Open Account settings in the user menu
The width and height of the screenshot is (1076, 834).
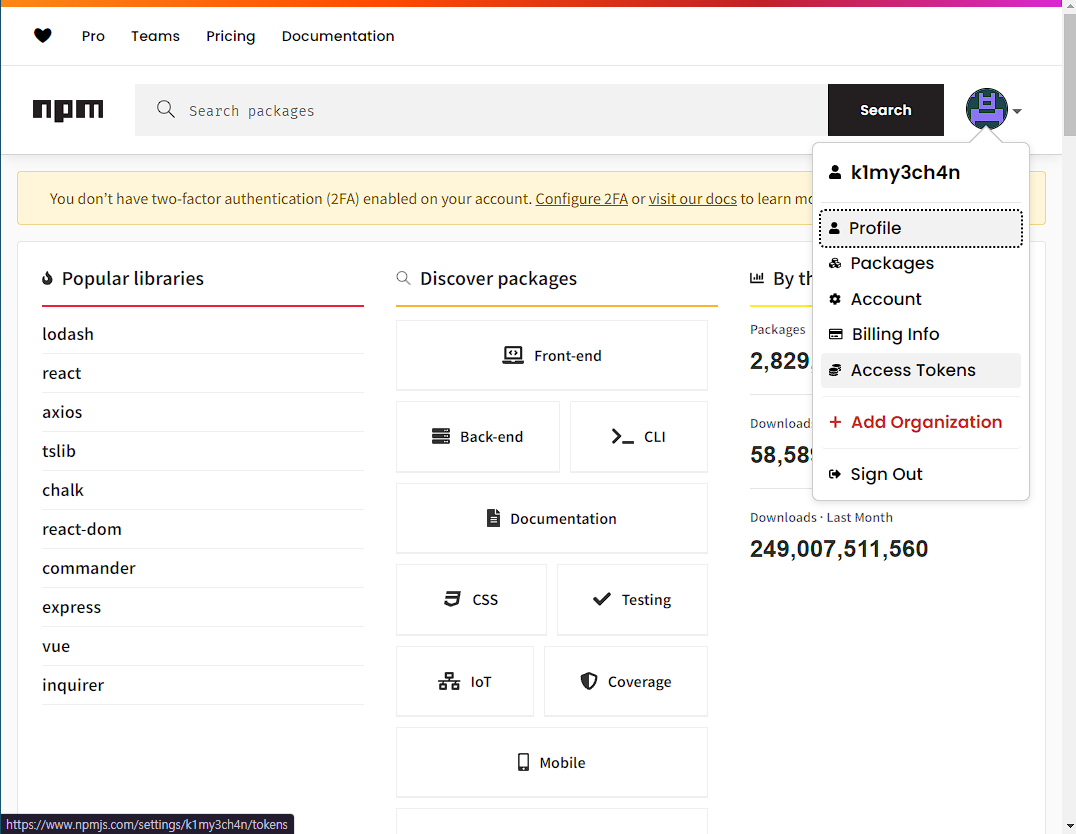(920, 299)
